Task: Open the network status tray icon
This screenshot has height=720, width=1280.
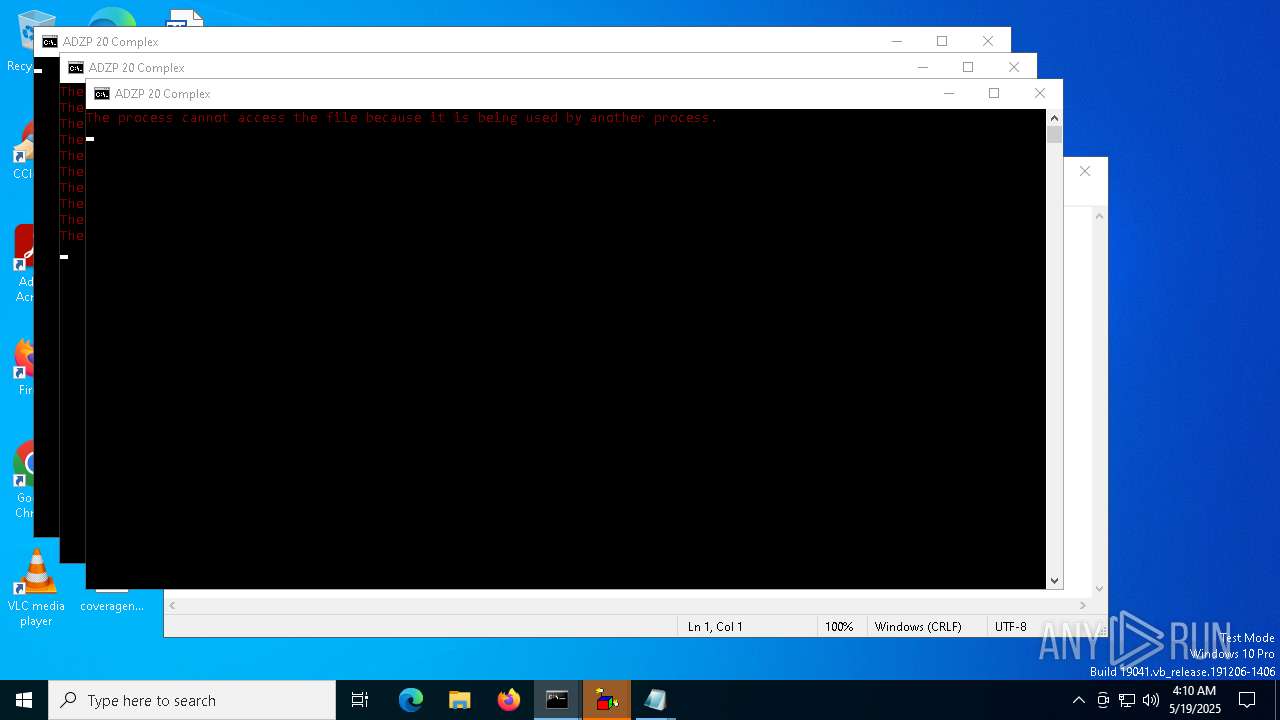Action: pos(1127,700)
